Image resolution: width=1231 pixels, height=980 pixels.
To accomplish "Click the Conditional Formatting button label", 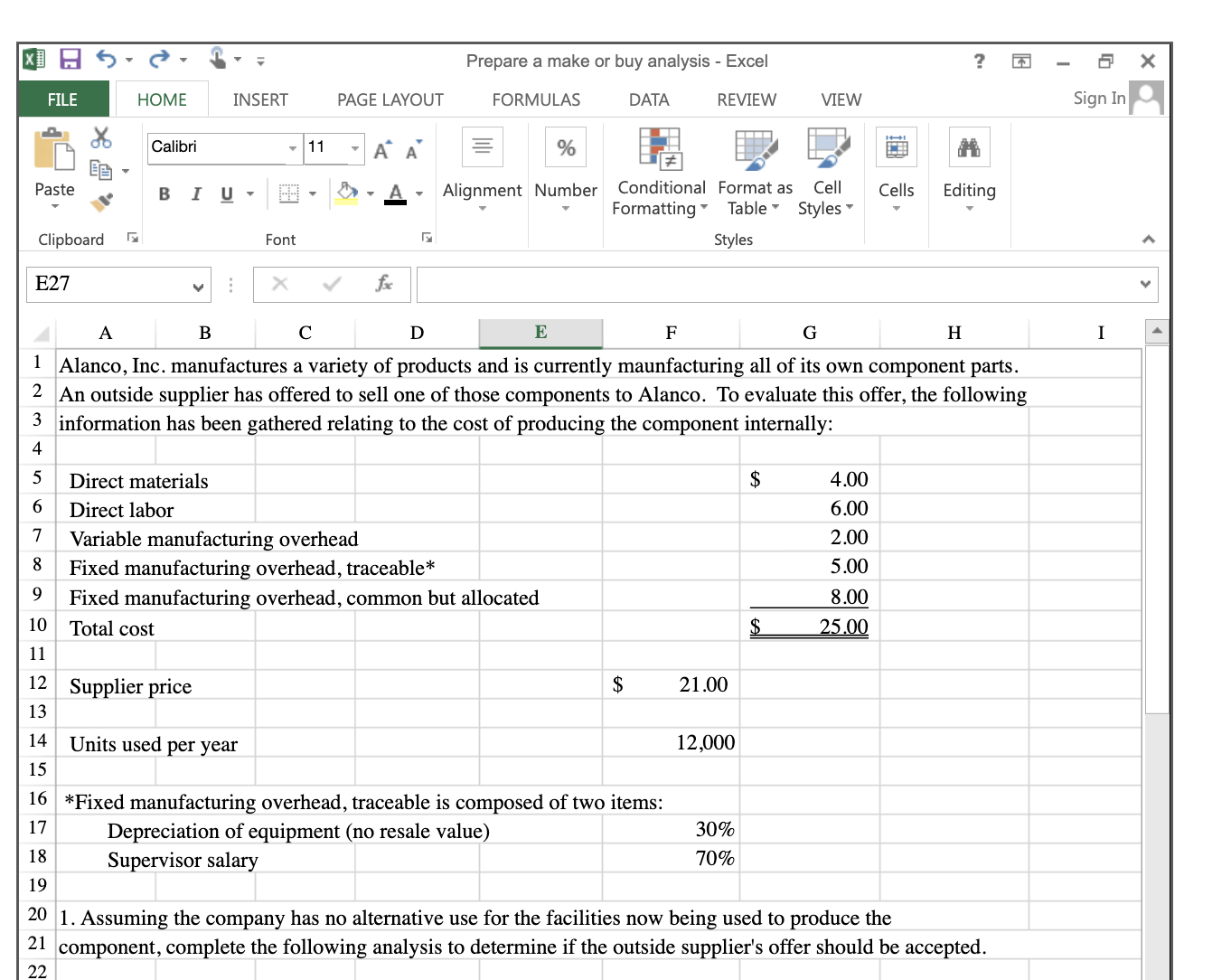I will point(661,198).
